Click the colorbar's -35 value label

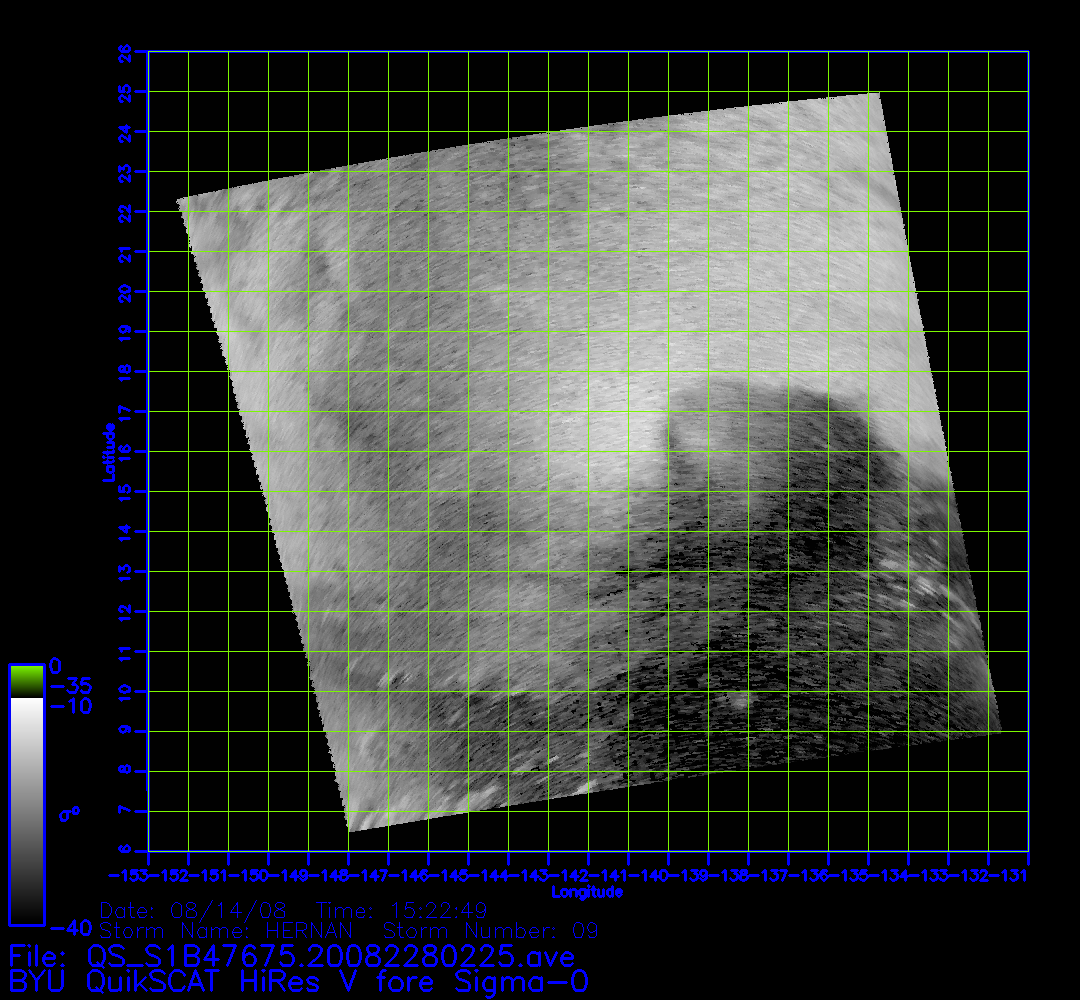[x=71, y=687]
